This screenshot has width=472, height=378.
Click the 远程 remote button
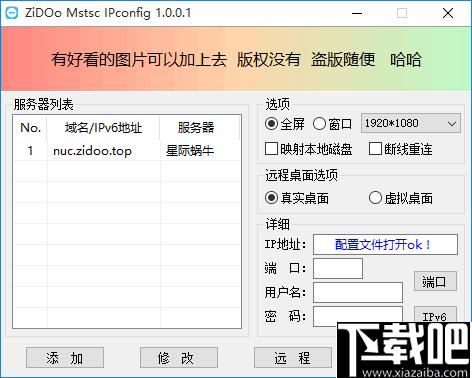293,358
